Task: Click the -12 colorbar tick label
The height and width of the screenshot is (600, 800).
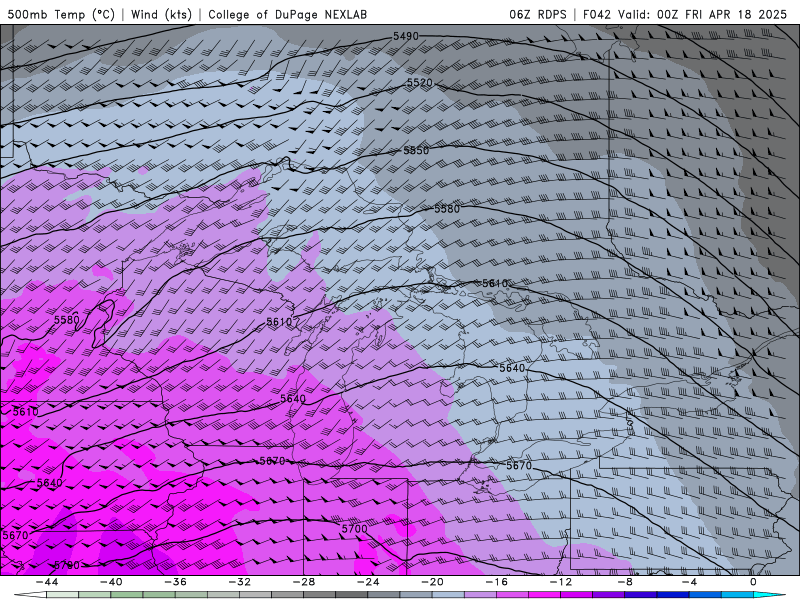Action: click(x=560, y=582)
